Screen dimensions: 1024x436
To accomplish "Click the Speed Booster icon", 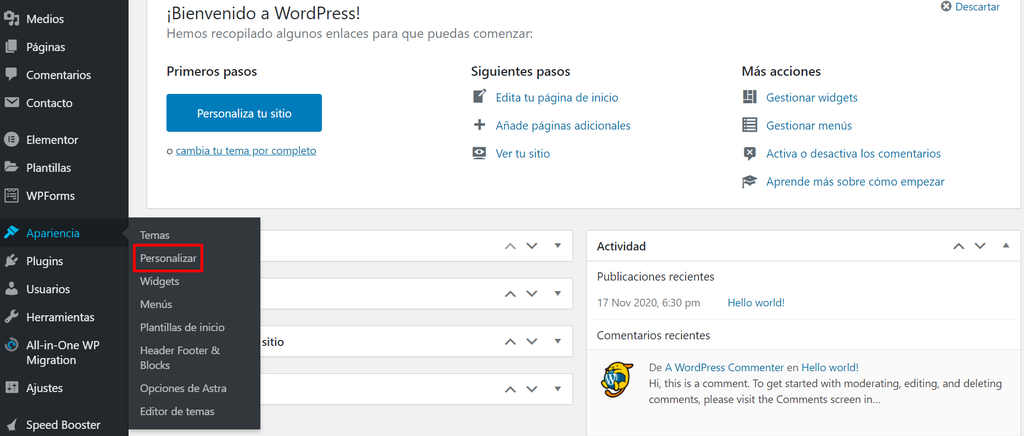I will (x=11, y=426).
